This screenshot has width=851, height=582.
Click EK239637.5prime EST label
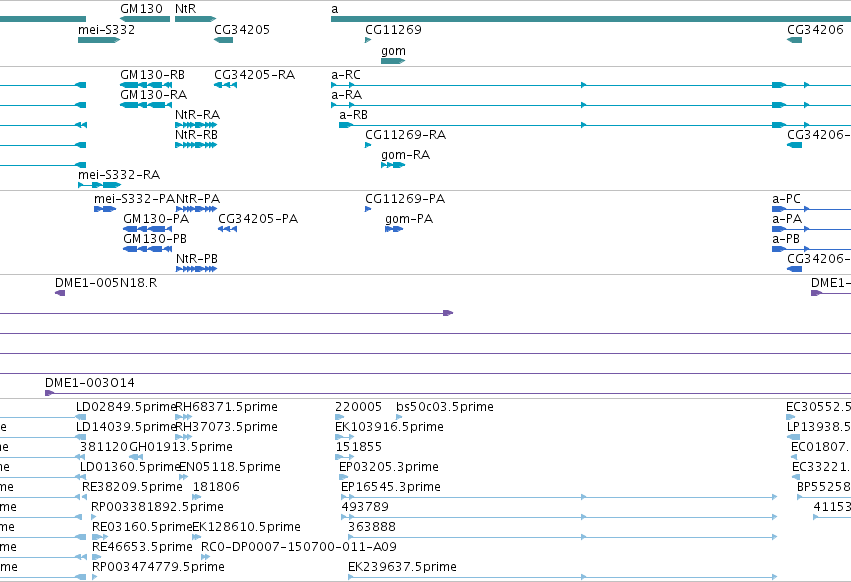point(402,567)
